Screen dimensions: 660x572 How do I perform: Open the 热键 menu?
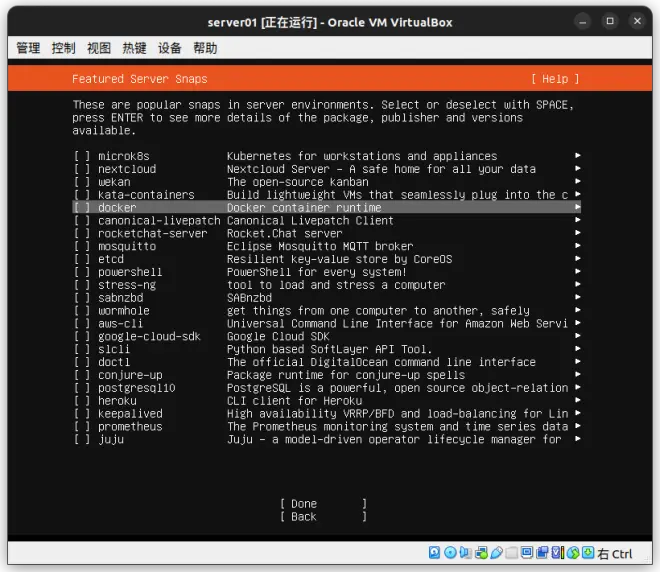[x=134, y=48]
